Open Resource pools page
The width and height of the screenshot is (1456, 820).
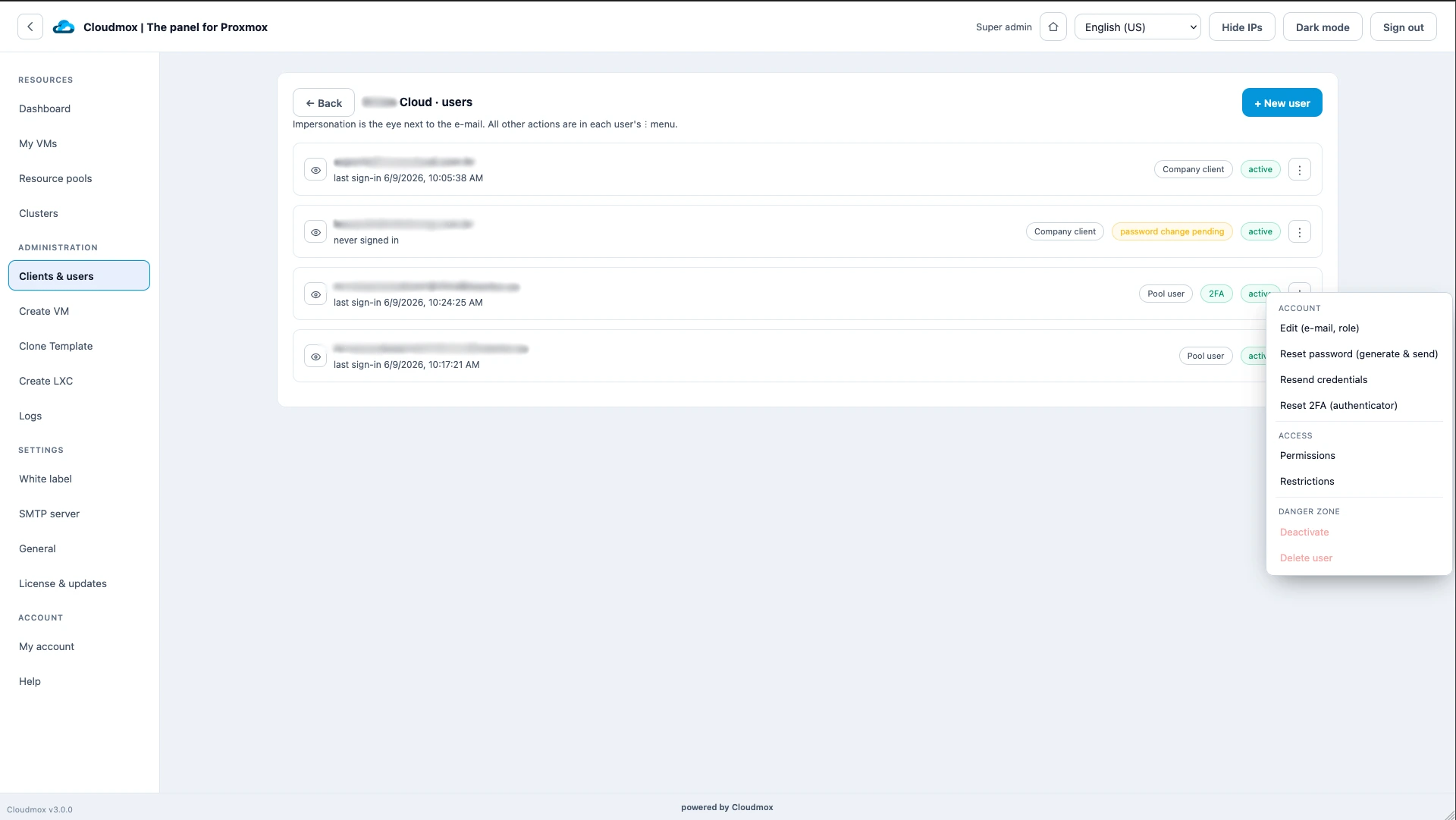pos(79,178)
